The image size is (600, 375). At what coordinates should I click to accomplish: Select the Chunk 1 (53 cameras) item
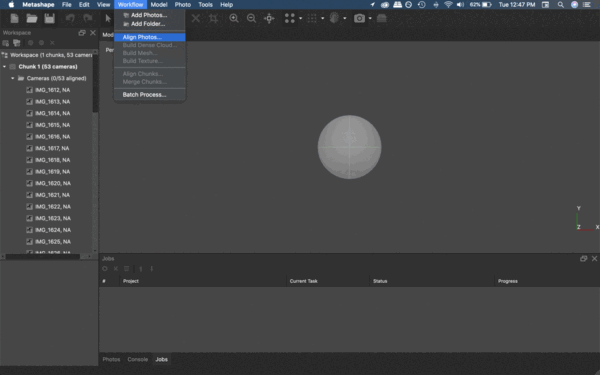coord(48,67)
